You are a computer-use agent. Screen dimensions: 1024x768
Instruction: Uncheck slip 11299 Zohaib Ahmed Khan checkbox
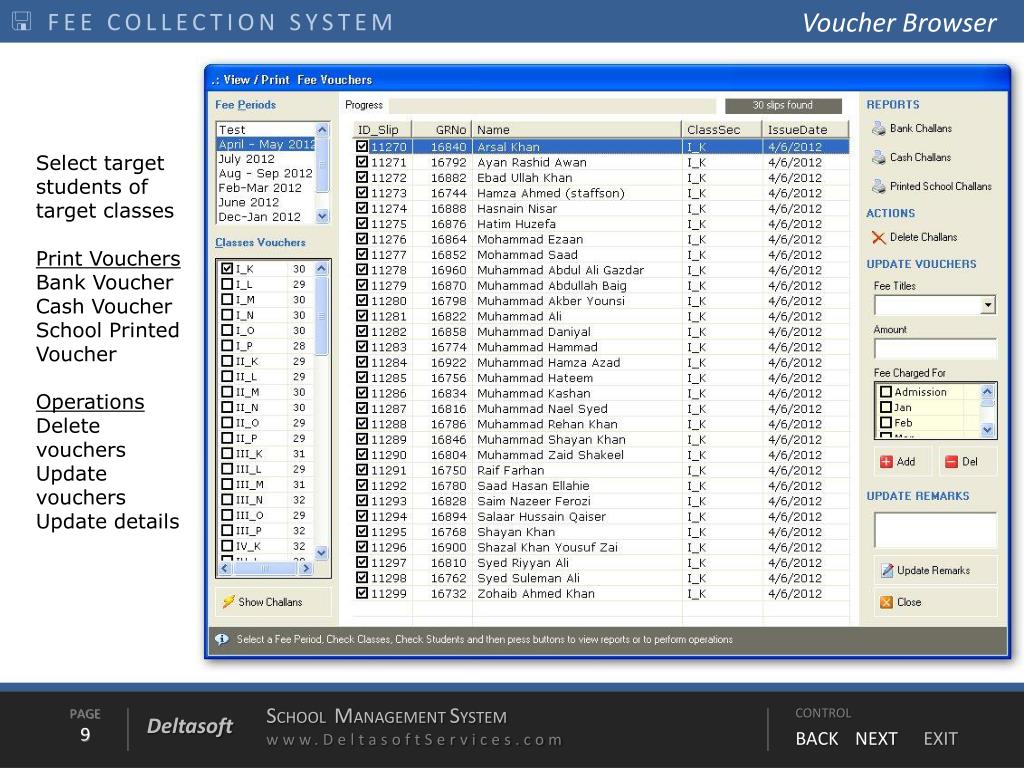(362, 593)
